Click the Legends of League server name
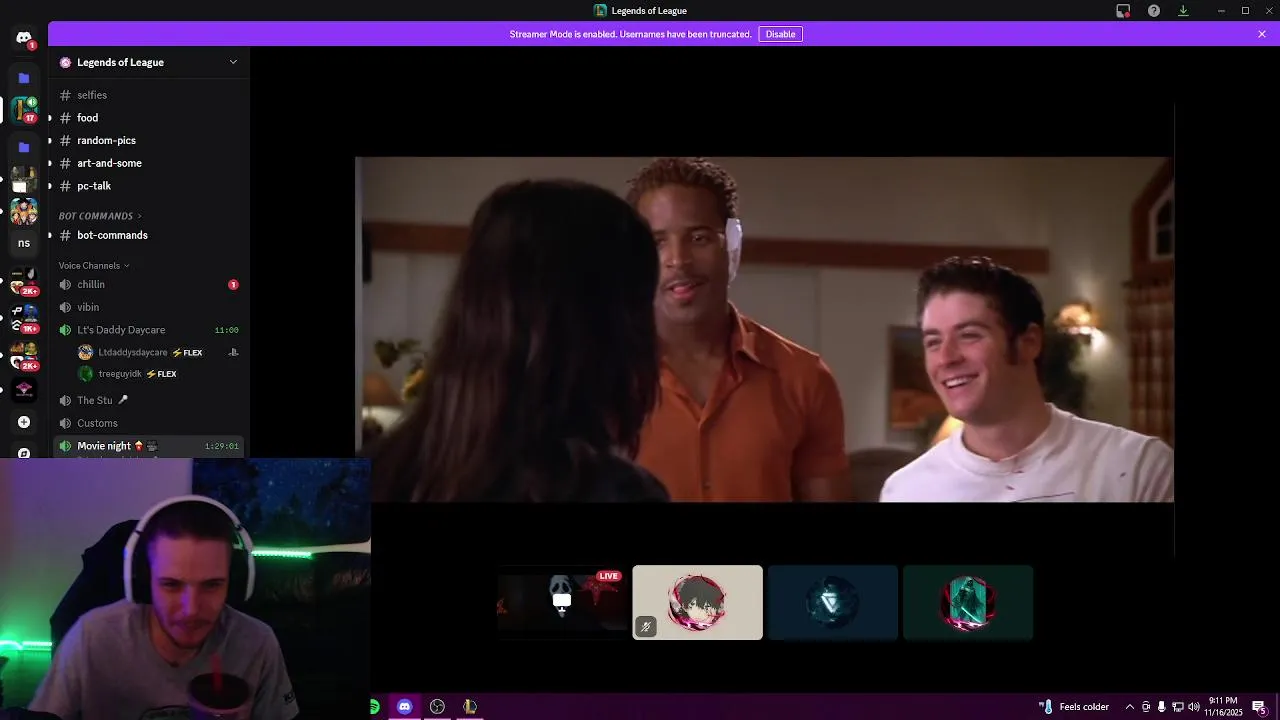 (x=120, y=62)
